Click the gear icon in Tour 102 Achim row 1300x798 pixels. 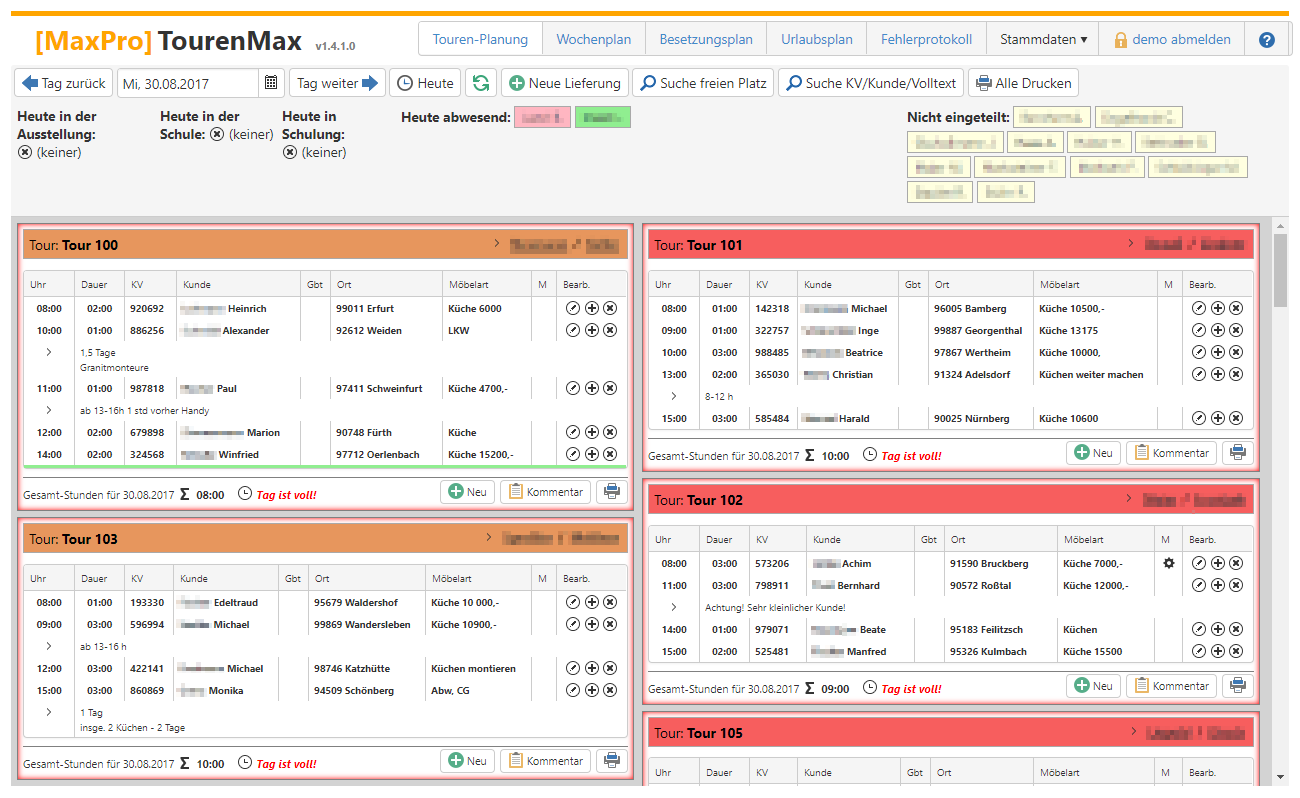tap(1168, 564)
